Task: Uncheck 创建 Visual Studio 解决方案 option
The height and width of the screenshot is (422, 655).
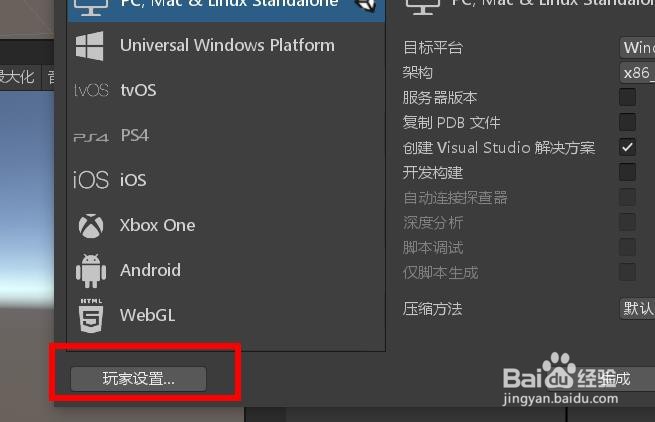Action: click(x=627, y=147)
